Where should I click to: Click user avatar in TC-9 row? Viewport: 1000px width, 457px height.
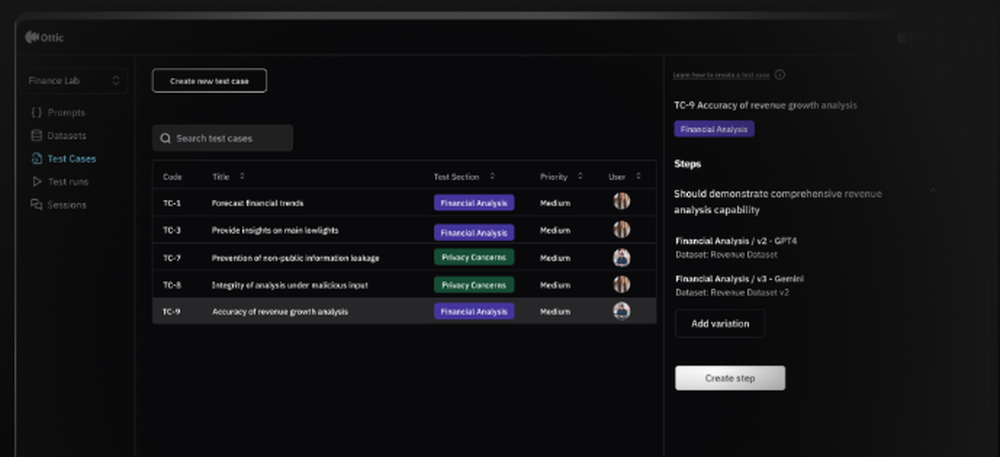pyautogui.click(x=622, y=311)
